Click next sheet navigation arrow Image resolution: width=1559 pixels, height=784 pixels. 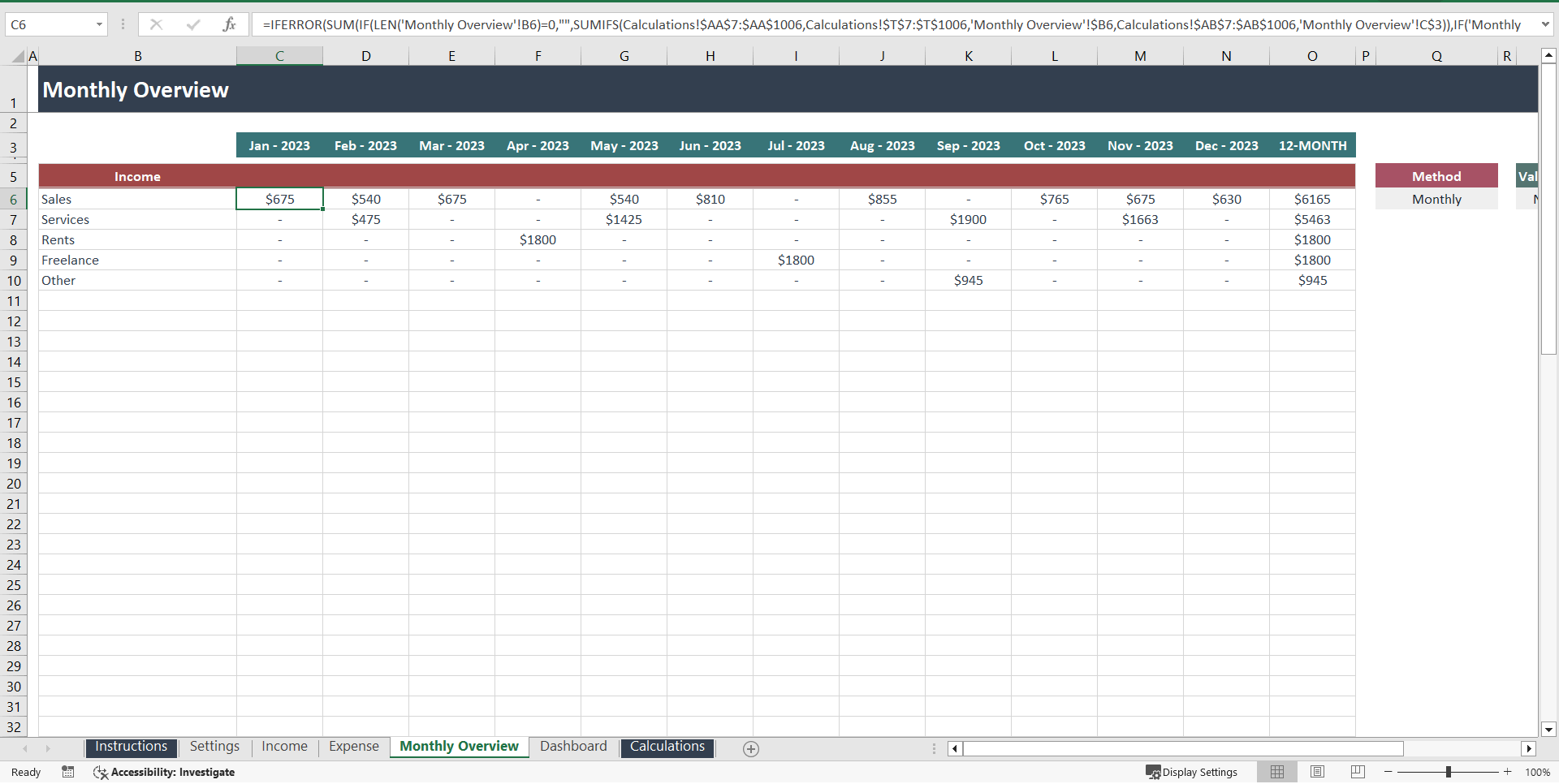pyautogui.click(x=48, y=748)
